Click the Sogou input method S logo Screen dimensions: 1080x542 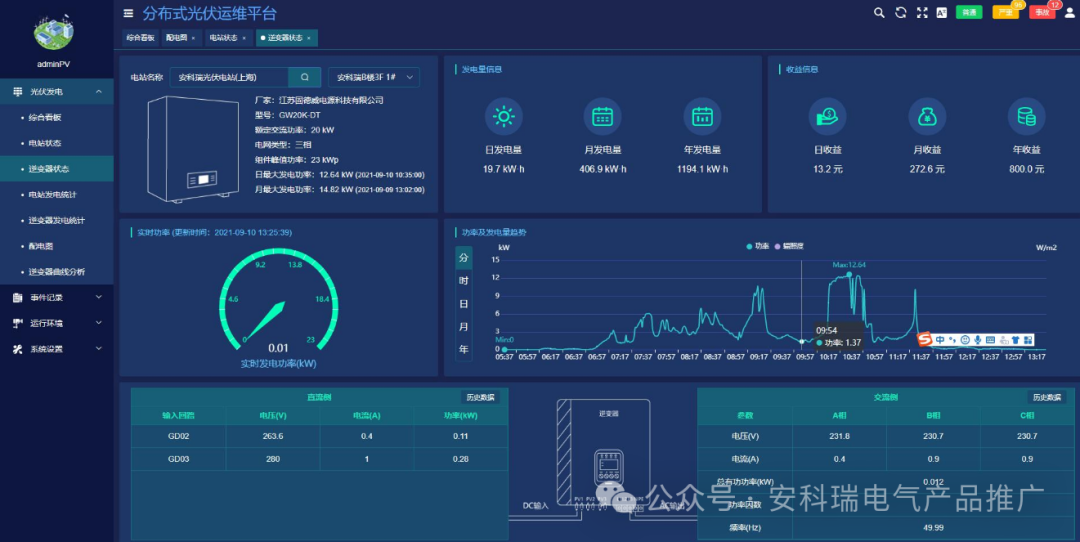tap(924, 340)
